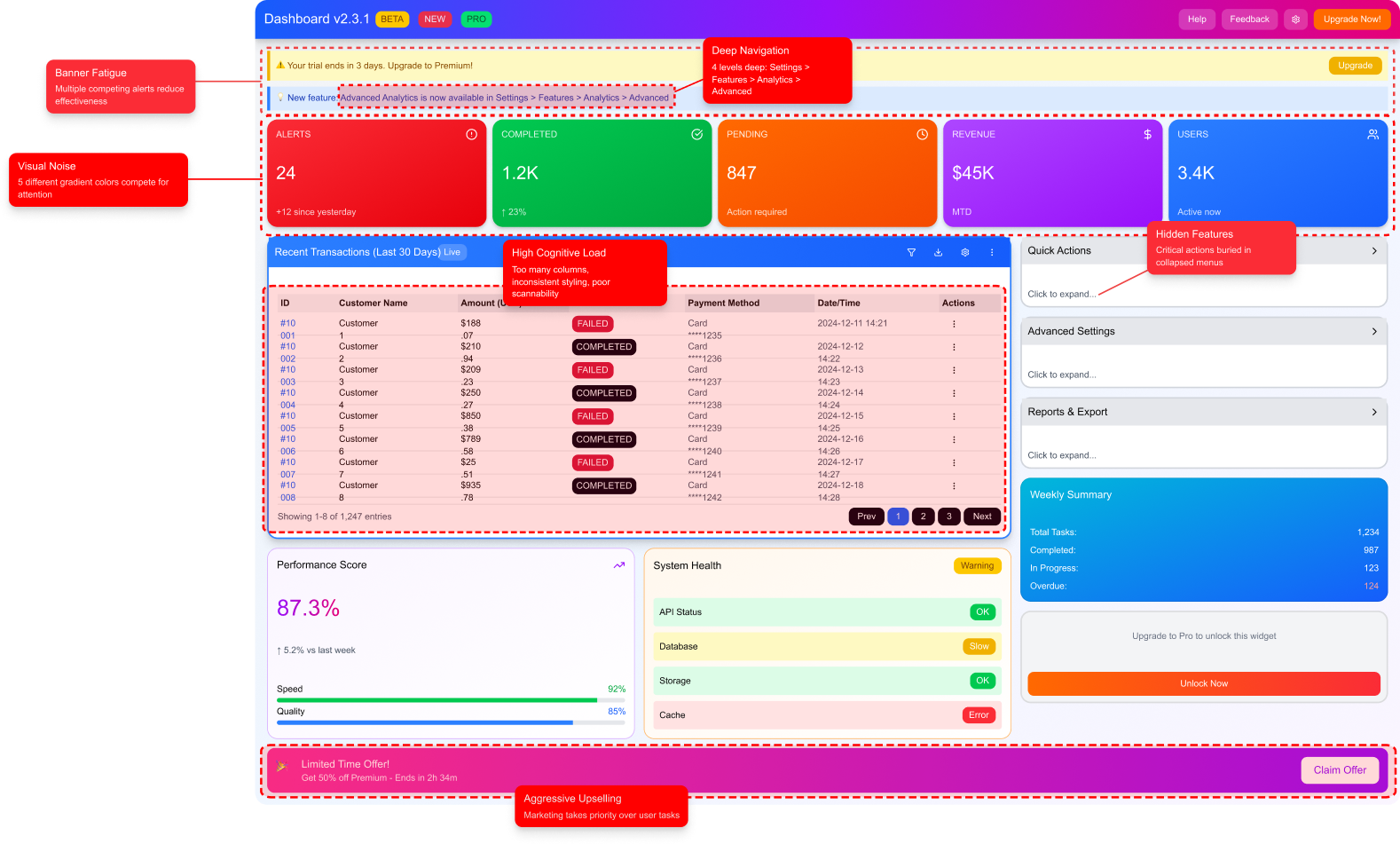Expand the Advanced Settings panel
The width and height of the screenshot is (1400, 844).
tap(1374, 332)
